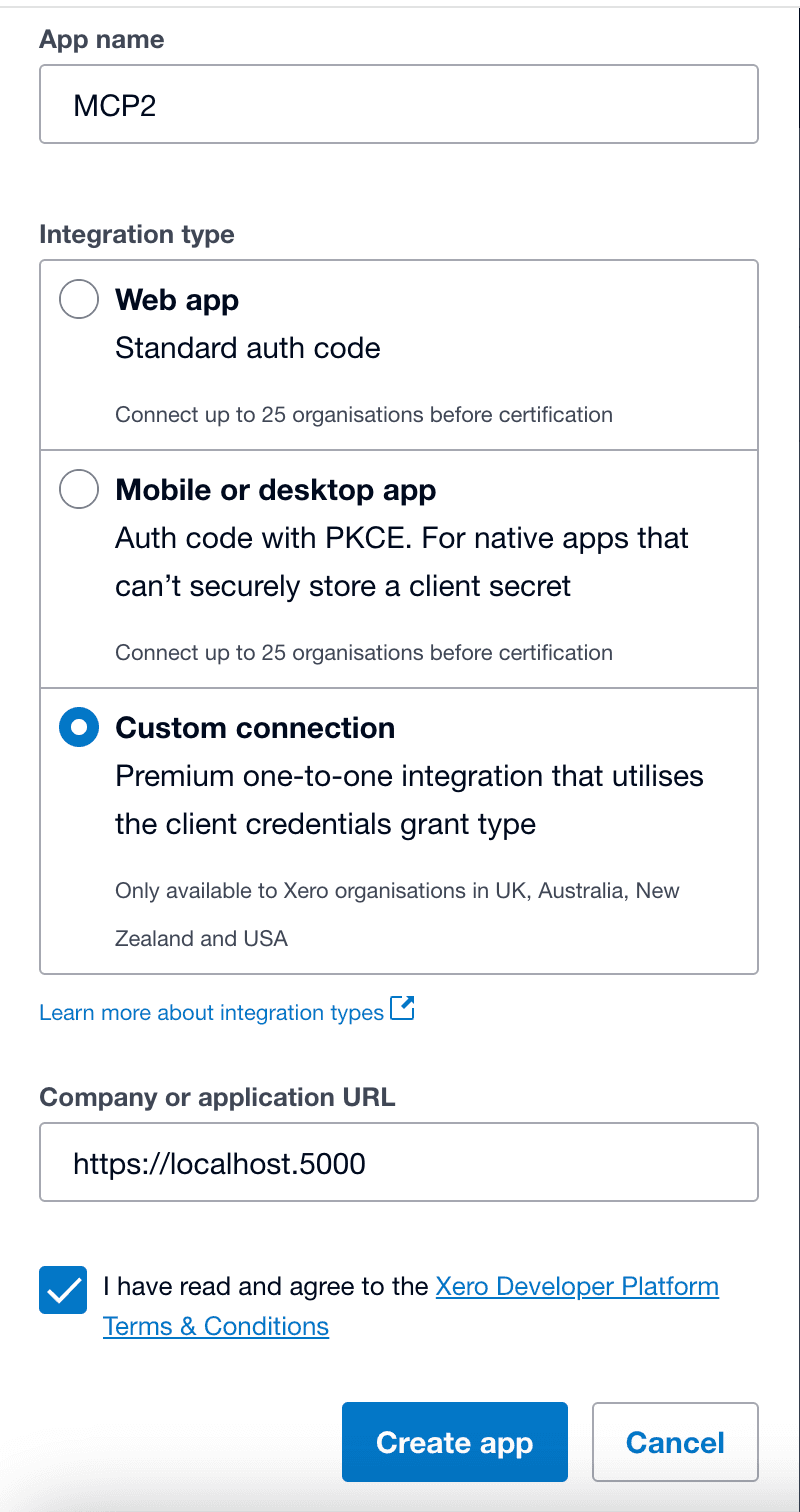Choose the Mobile or desktop app radio
Viewport: 800px width, 1512px height.
[x=79, y=490]
